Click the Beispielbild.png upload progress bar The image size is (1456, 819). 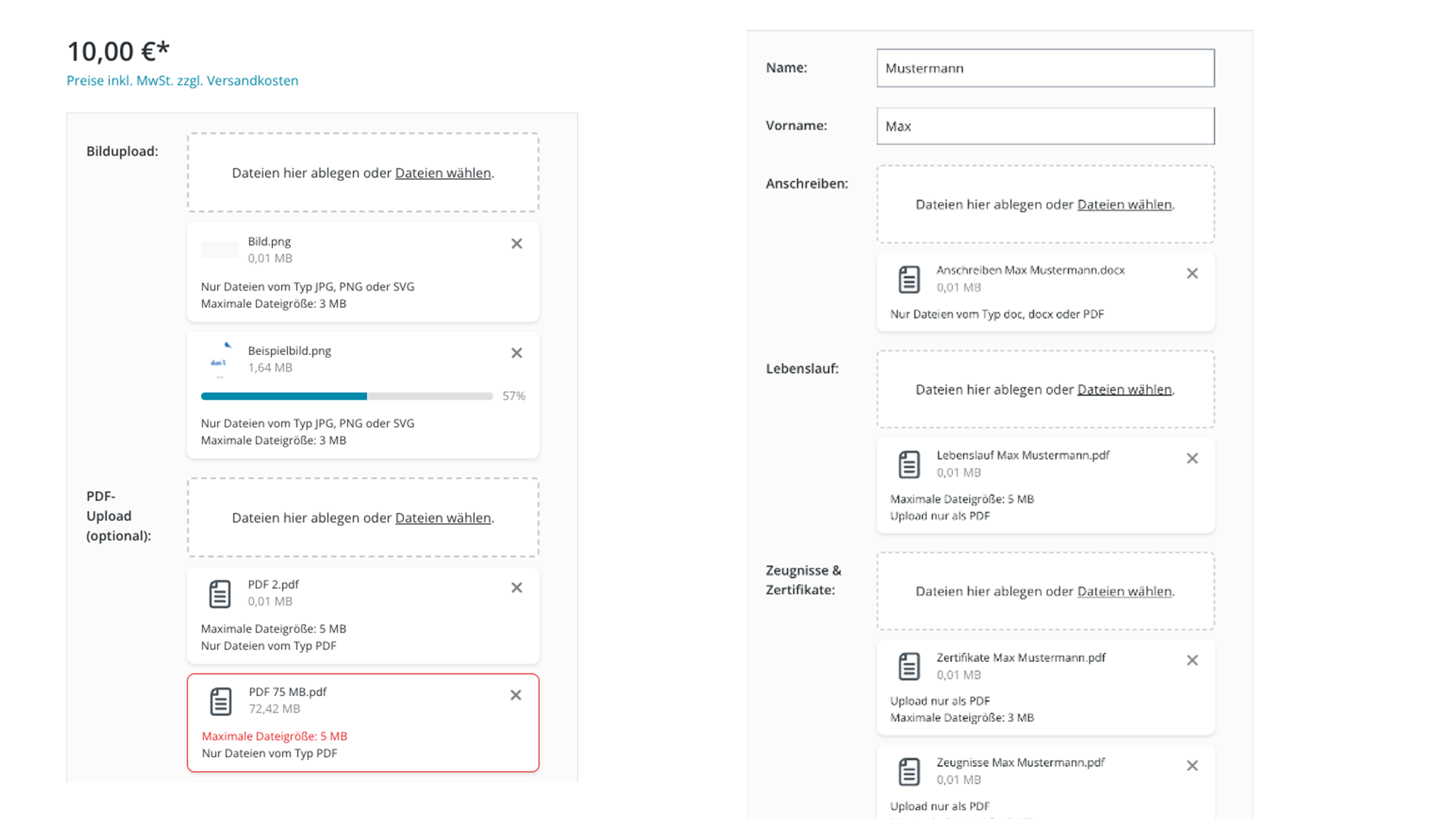[x=347, y=396]
